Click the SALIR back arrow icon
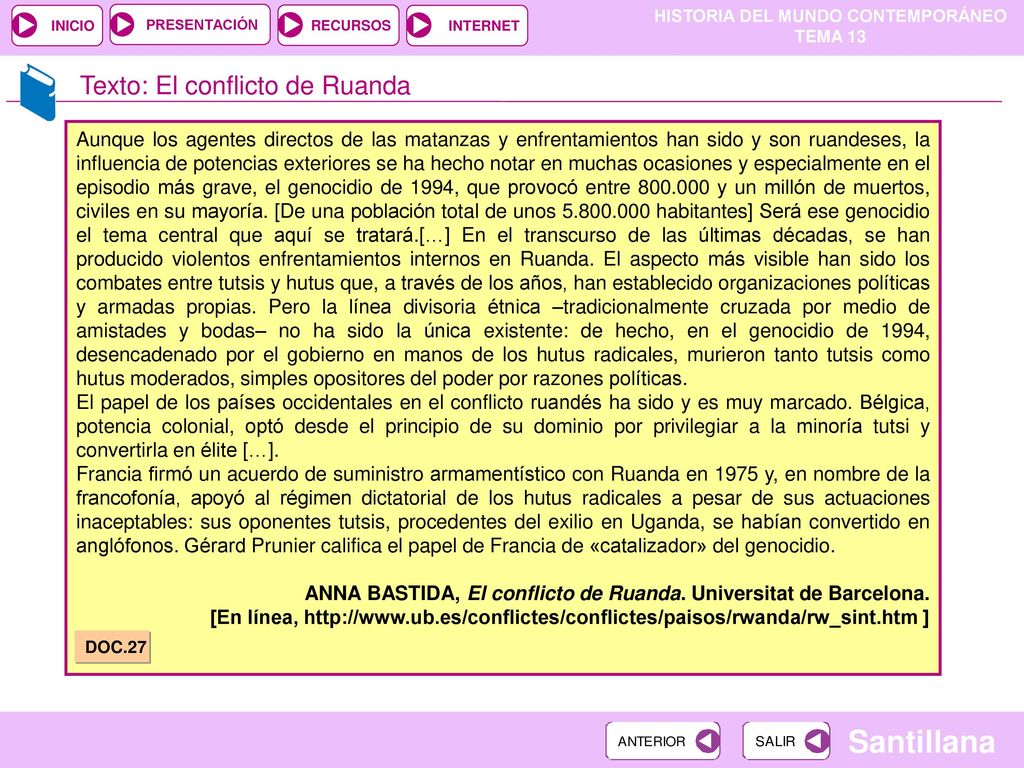1024x768 pixels. point(816,741)
